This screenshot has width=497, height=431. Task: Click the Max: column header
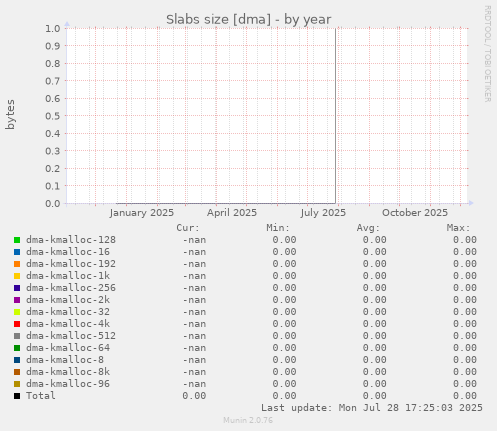point(458,228)
